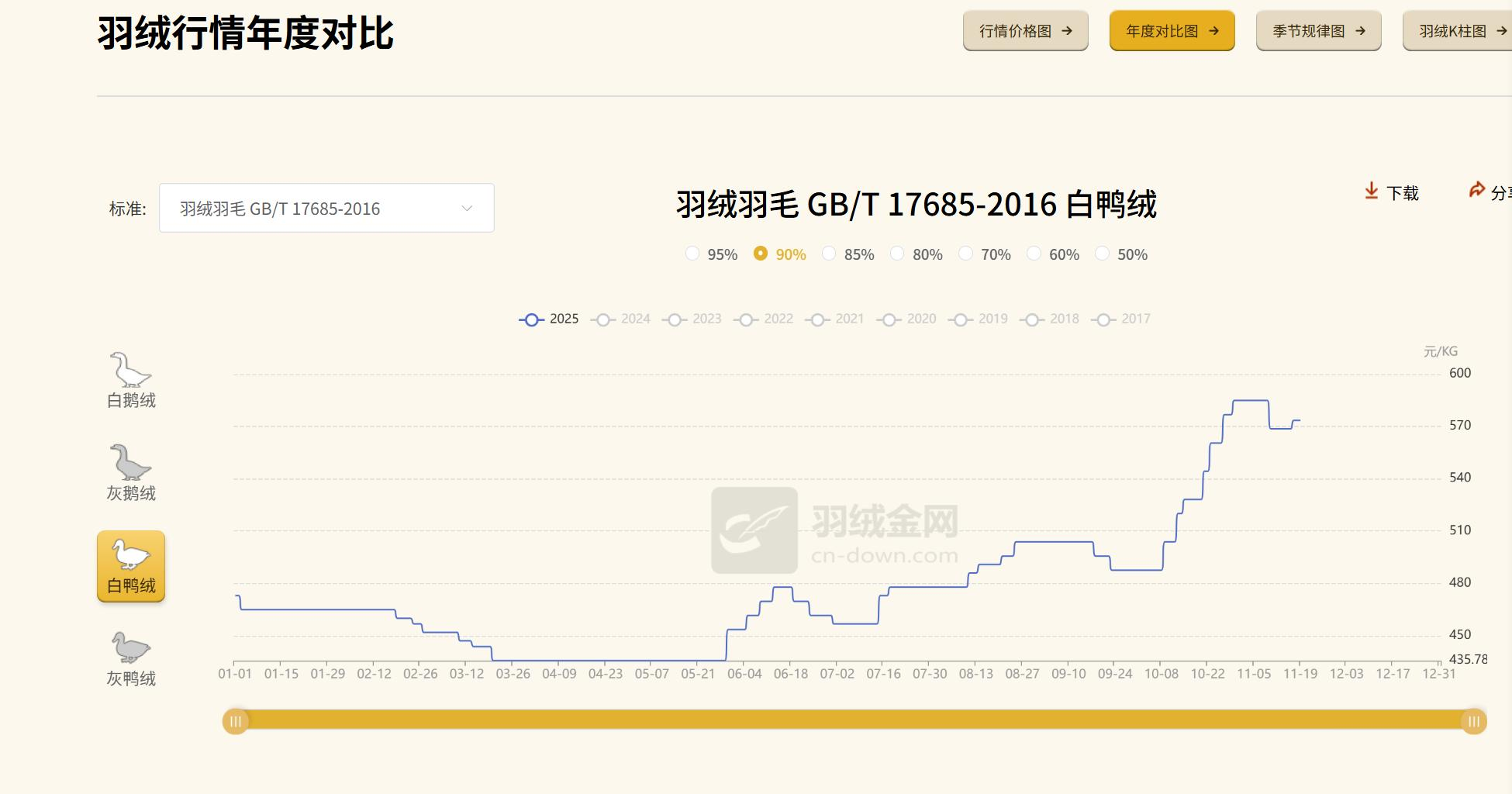Screen dimensions: 1512x794
Task: Switch to the 季节规律图 tab
Action: click(x=1318, y=31)
